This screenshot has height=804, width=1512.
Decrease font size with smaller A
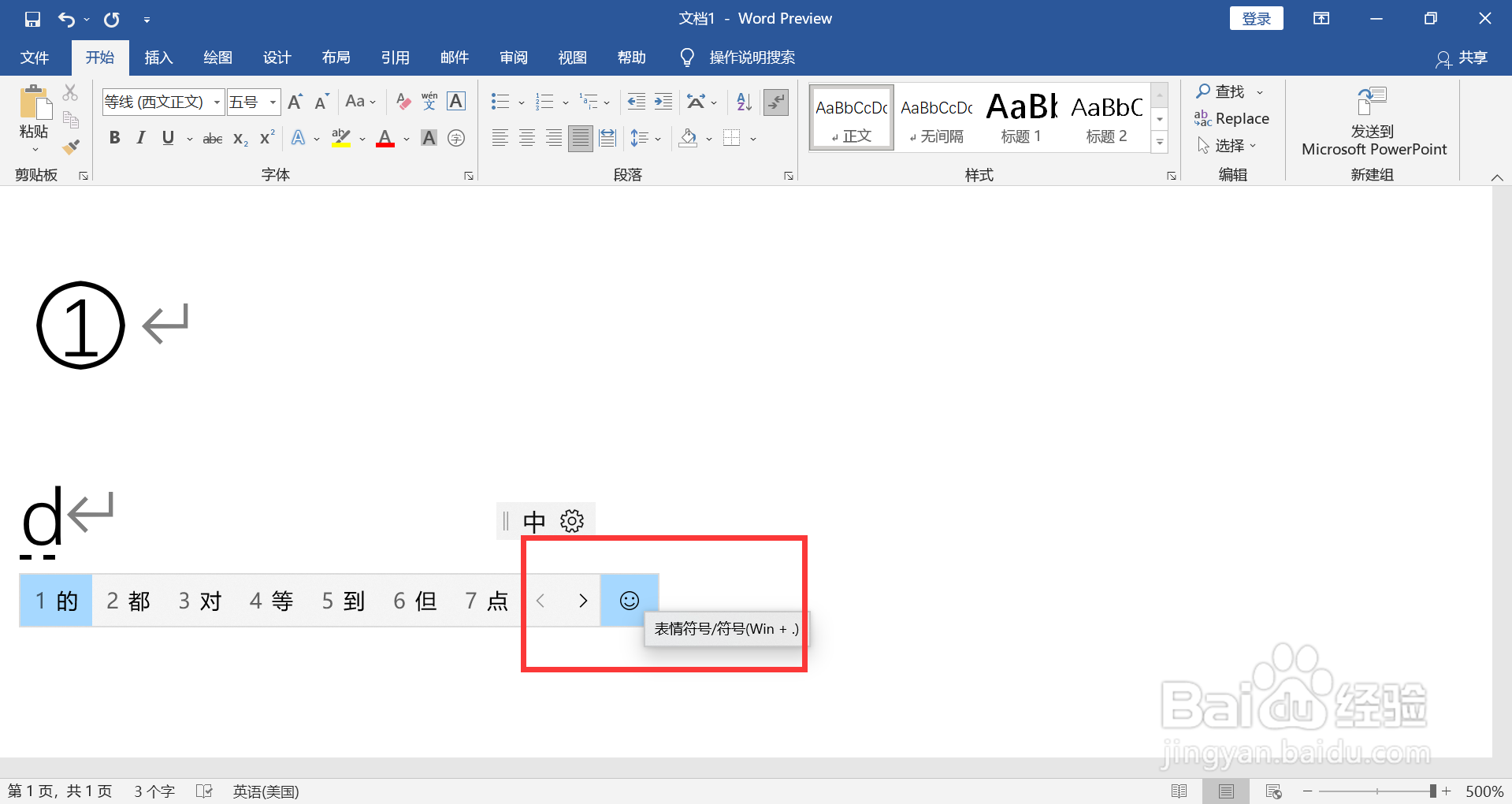321,102
